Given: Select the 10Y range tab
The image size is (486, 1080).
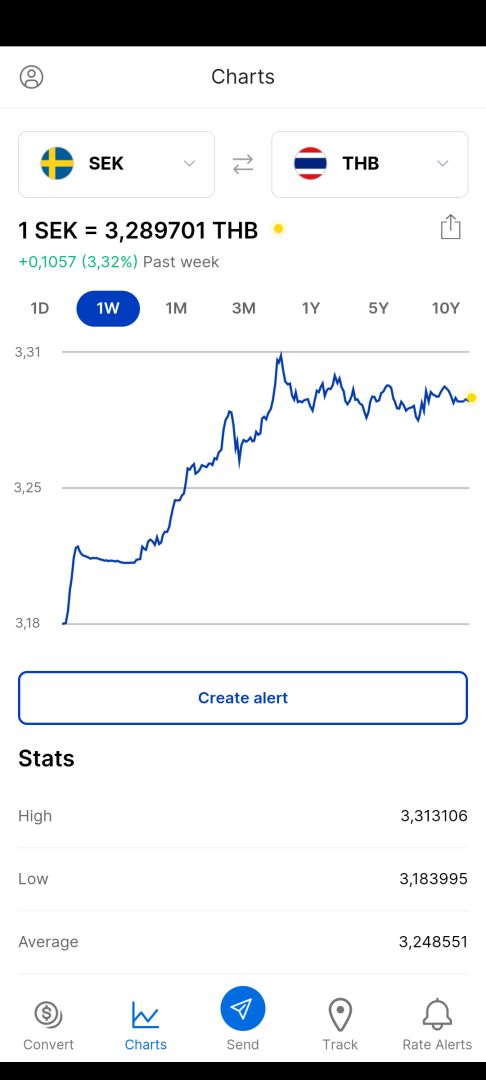Looking at the screenshot, I should click(445, 309).
